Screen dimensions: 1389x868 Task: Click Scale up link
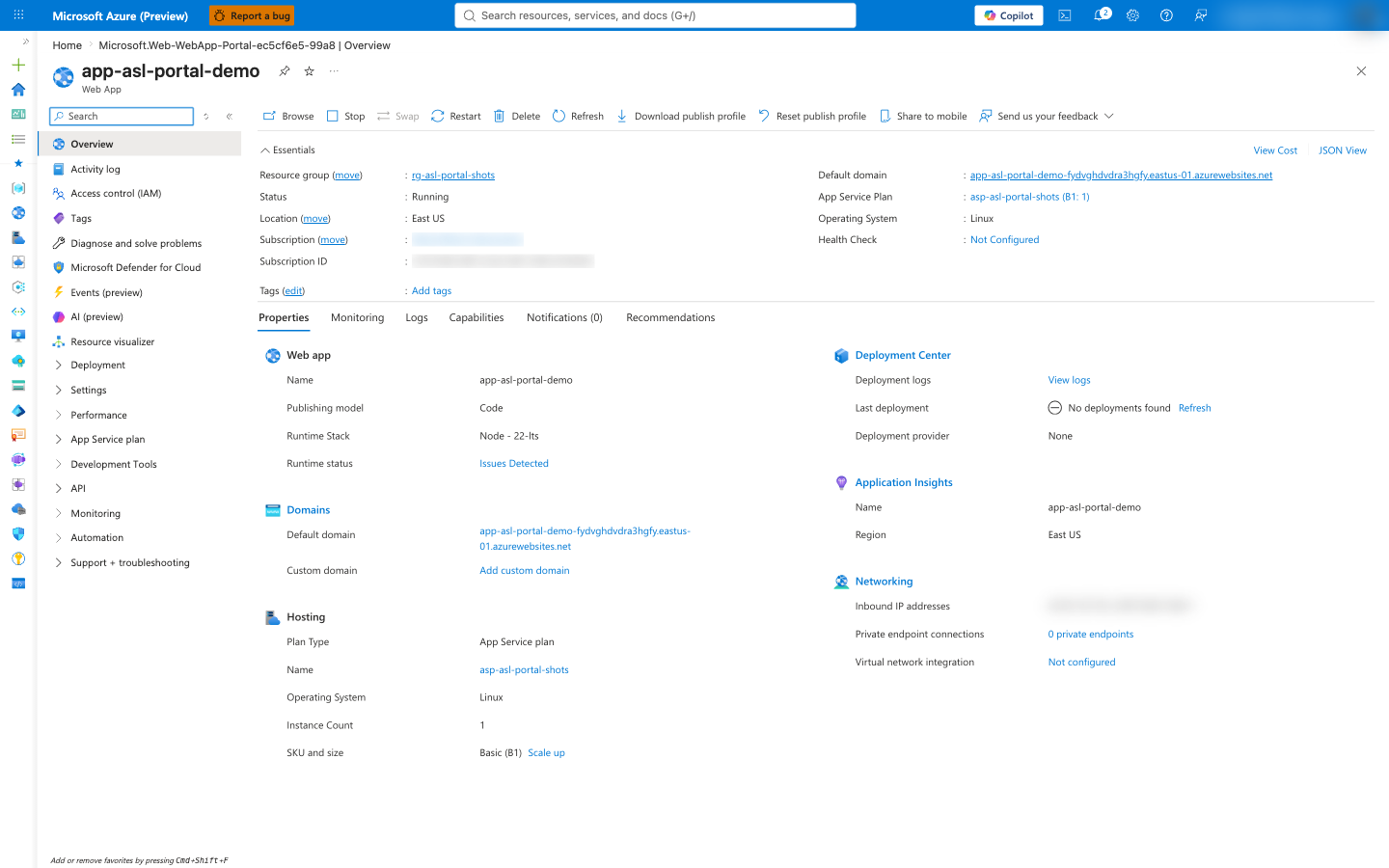point(547,753)
